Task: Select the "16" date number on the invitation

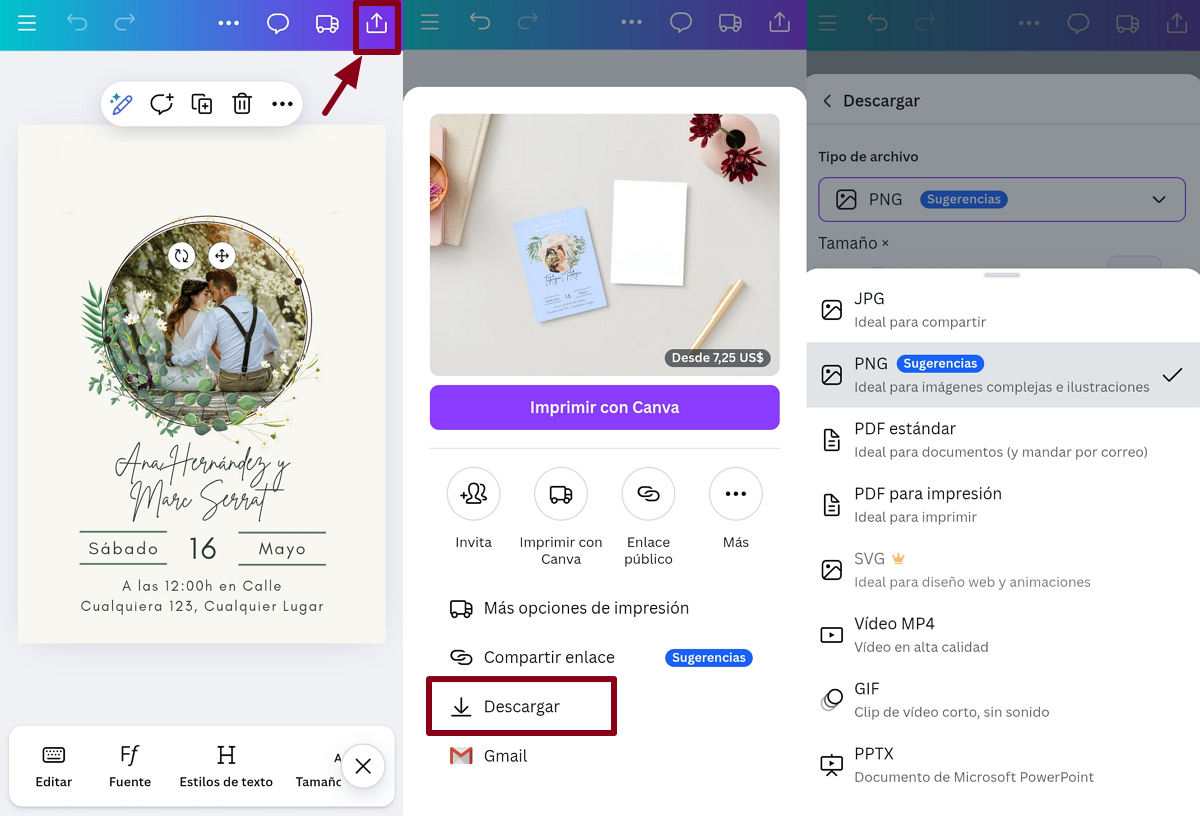Action: pyautogui.click(x=203, y=548)
